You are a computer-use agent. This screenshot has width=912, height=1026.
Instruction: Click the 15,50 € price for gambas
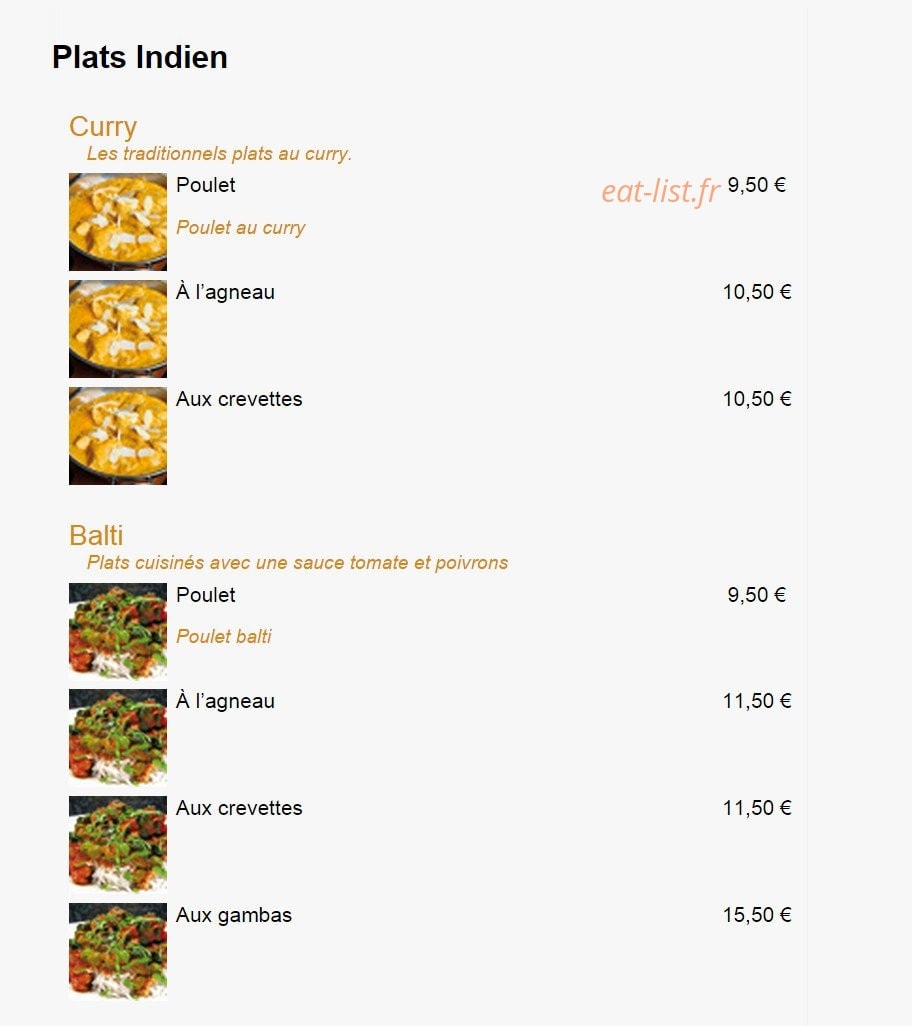click(757, 915)
